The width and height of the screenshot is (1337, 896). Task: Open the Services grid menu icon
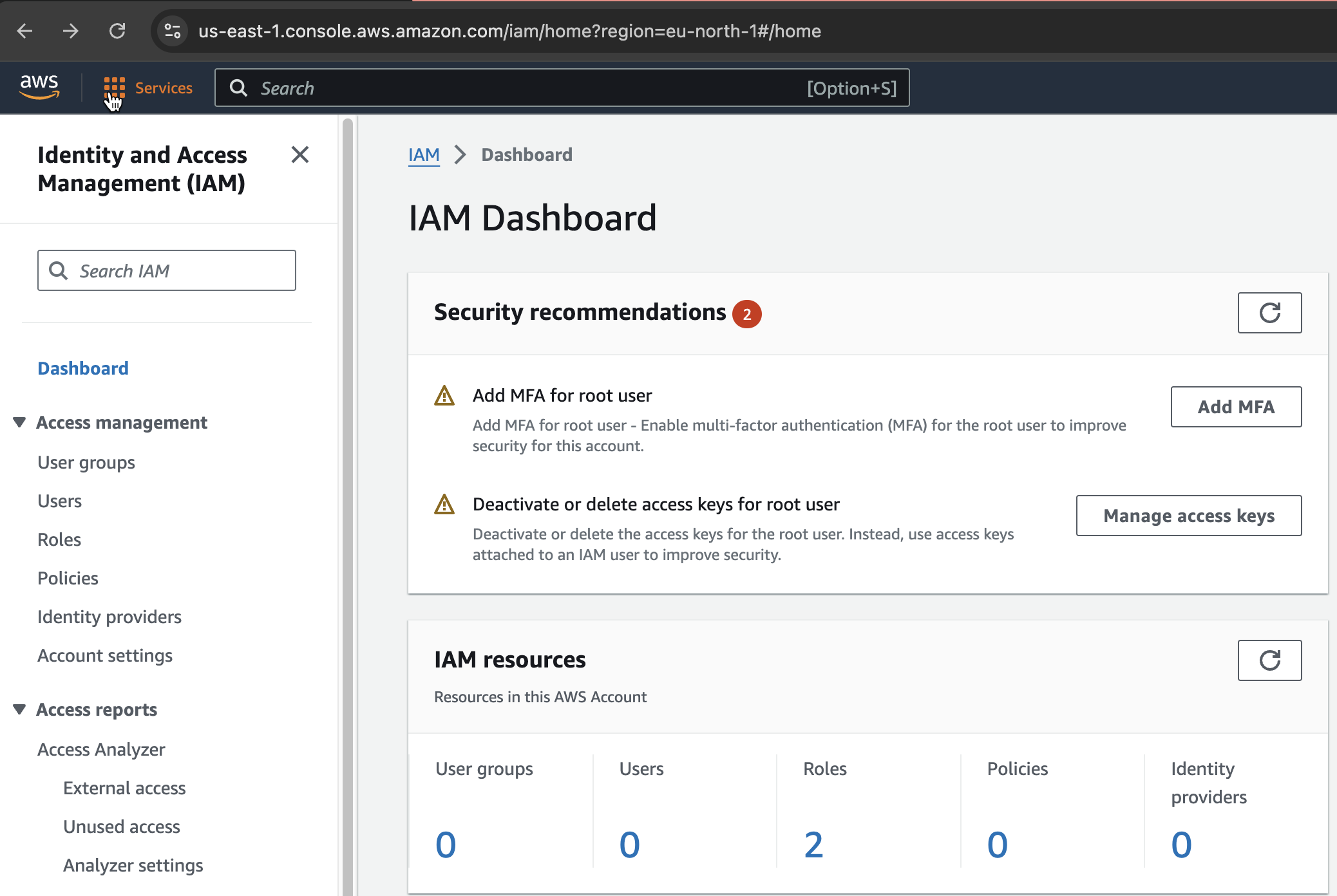click(x=115, y=88)
